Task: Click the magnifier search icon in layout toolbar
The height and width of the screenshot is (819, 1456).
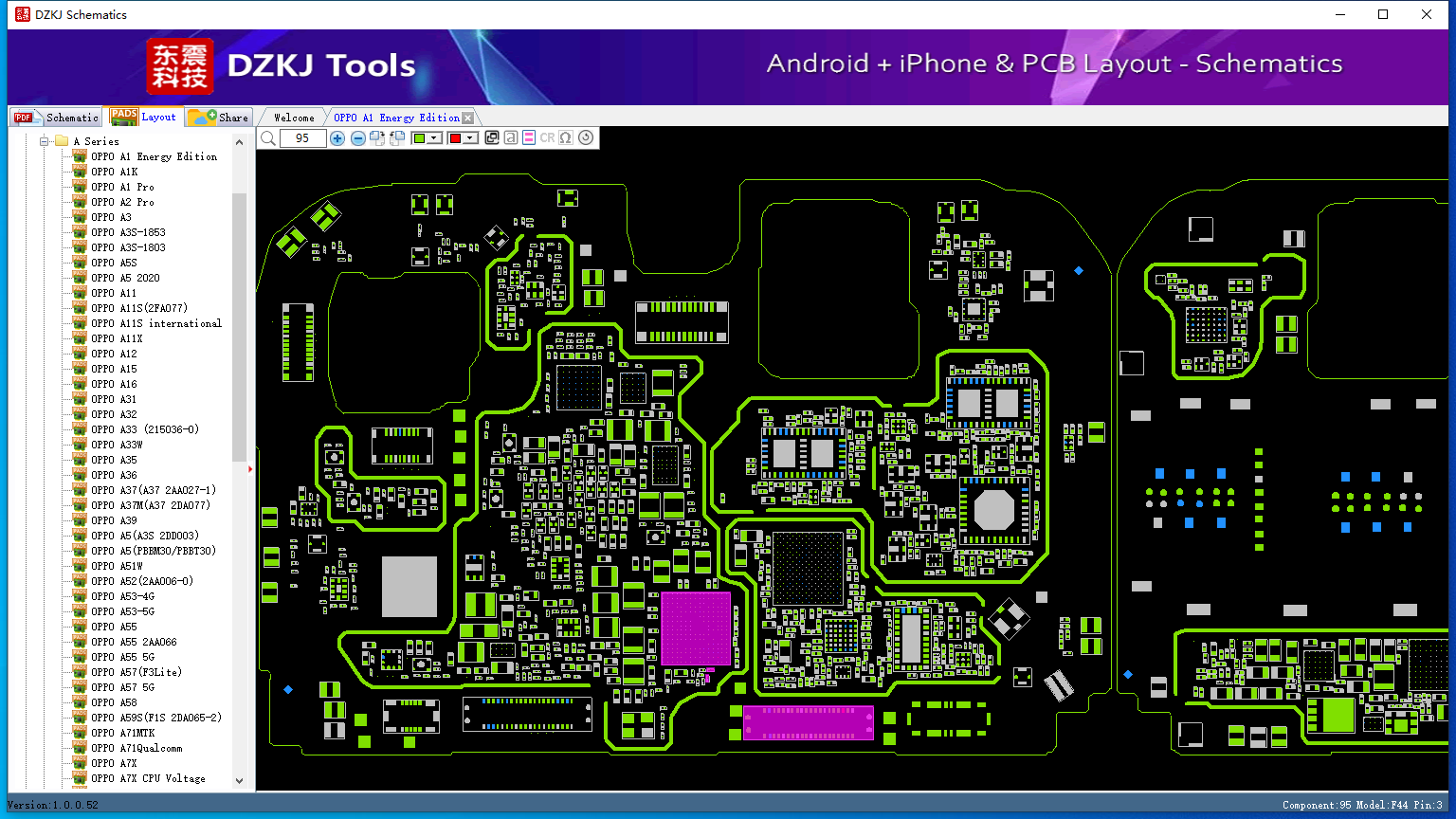Action: tap(268, 138)
